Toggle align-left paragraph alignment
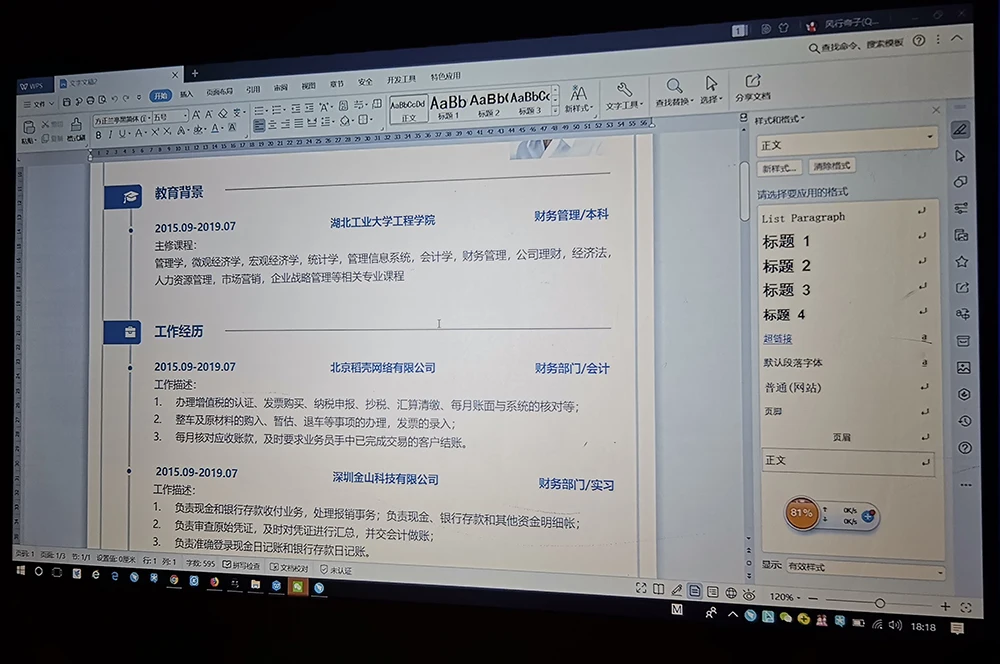The width and height of the screenshot is (1000, 664). point(259,126)
